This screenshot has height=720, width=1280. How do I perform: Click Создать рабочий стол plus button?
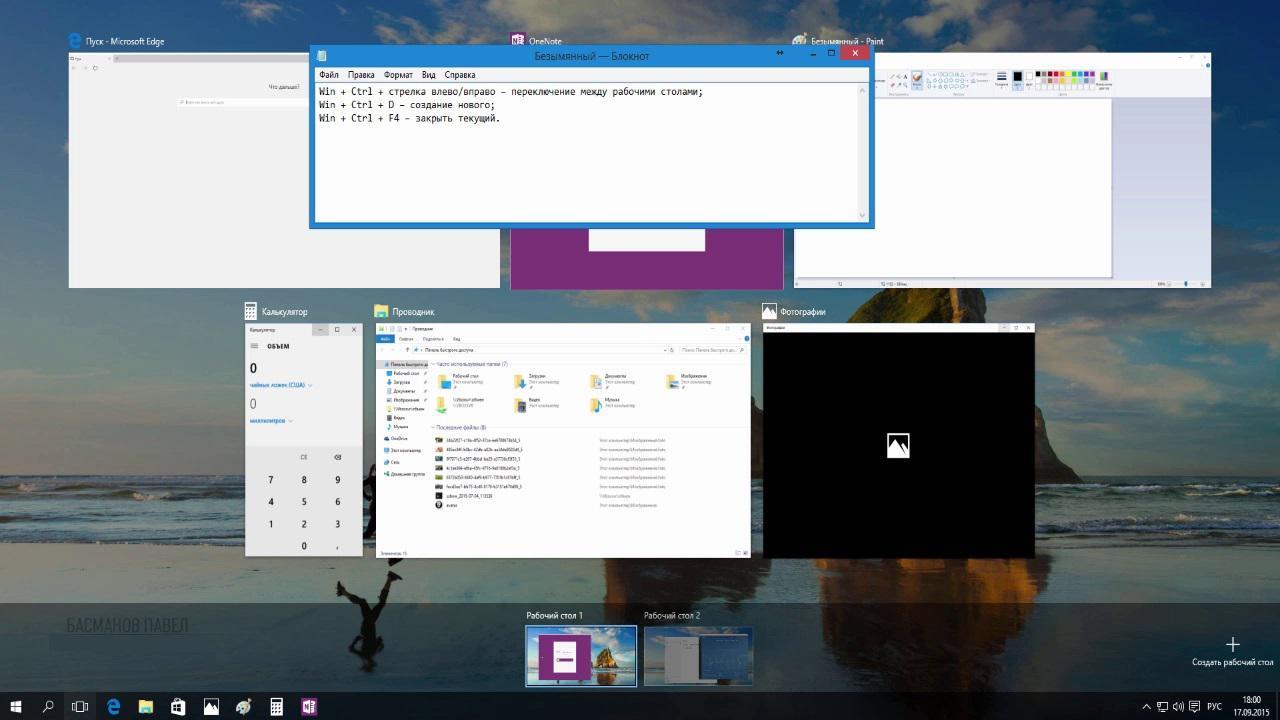1232,645
